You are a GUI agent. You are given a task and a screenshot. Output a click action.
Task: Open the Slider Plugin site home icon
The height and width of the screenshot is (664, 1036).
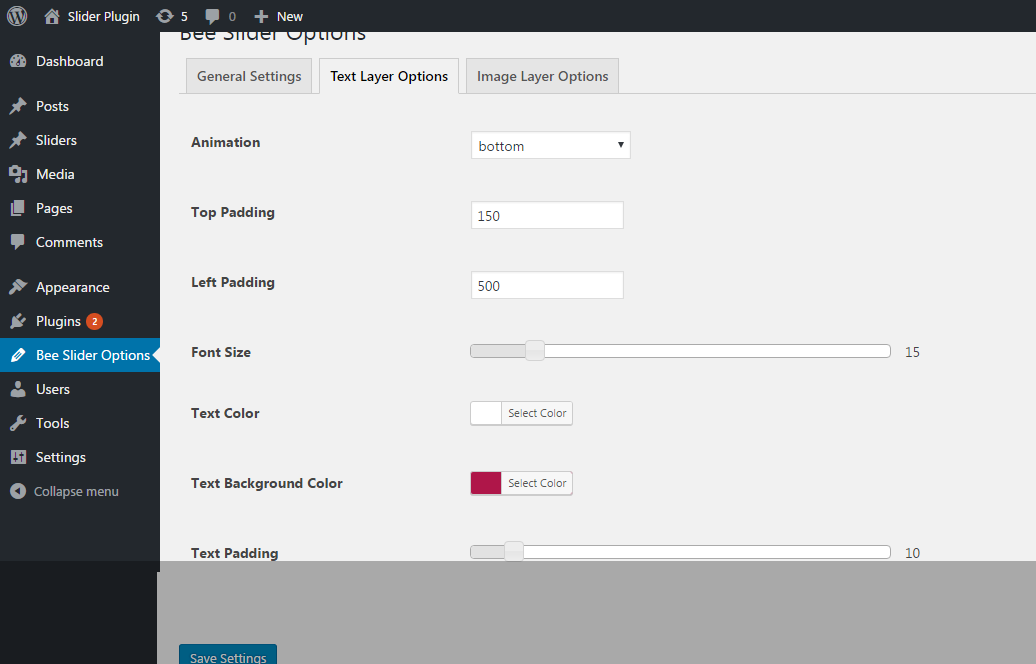(52, 16)
